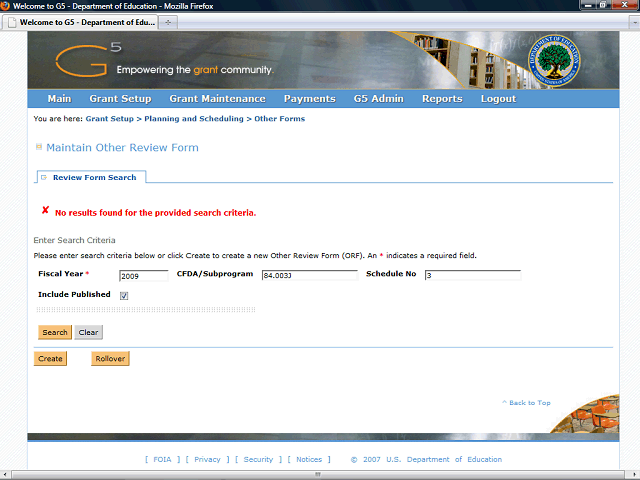Click the Back to Top link
This screenshot has height=480, width=640.
pos(527,403)
